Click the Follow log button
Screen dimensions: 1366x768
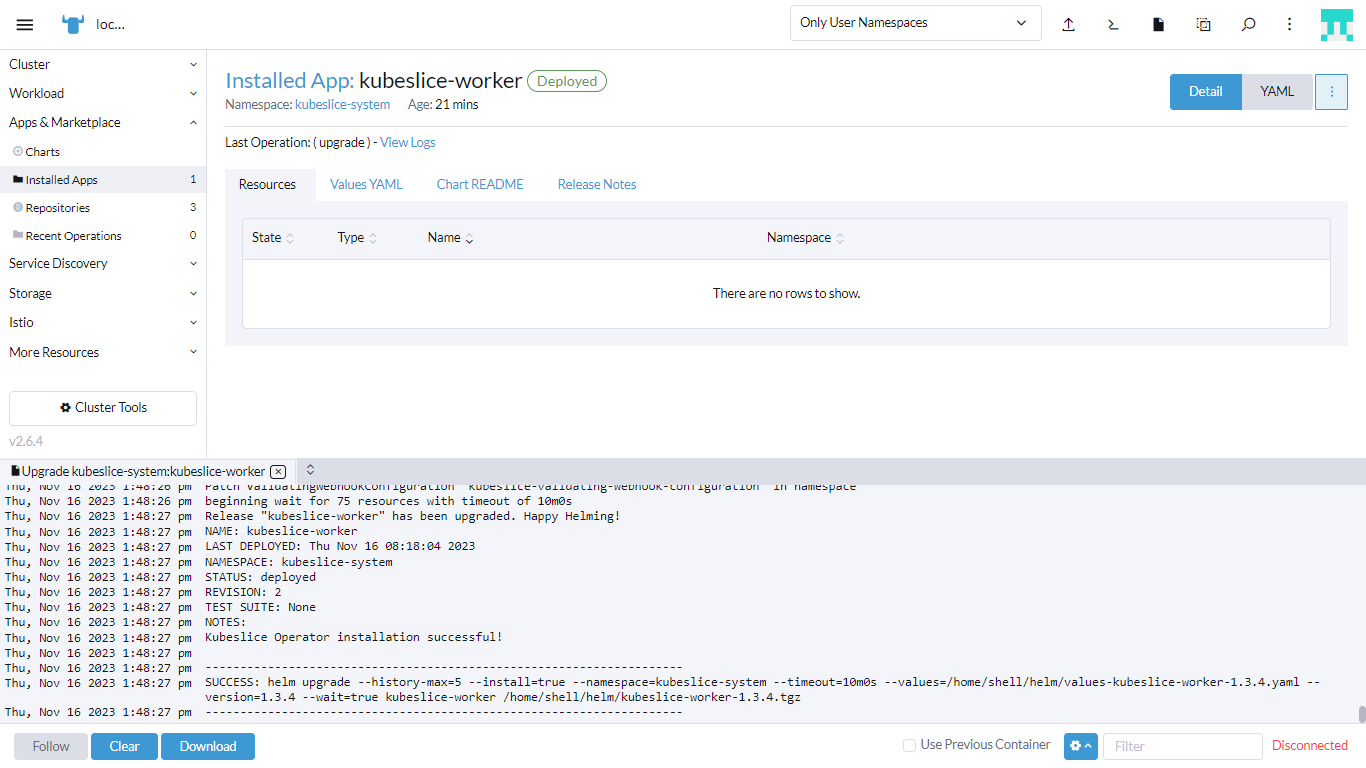[51, 746]
